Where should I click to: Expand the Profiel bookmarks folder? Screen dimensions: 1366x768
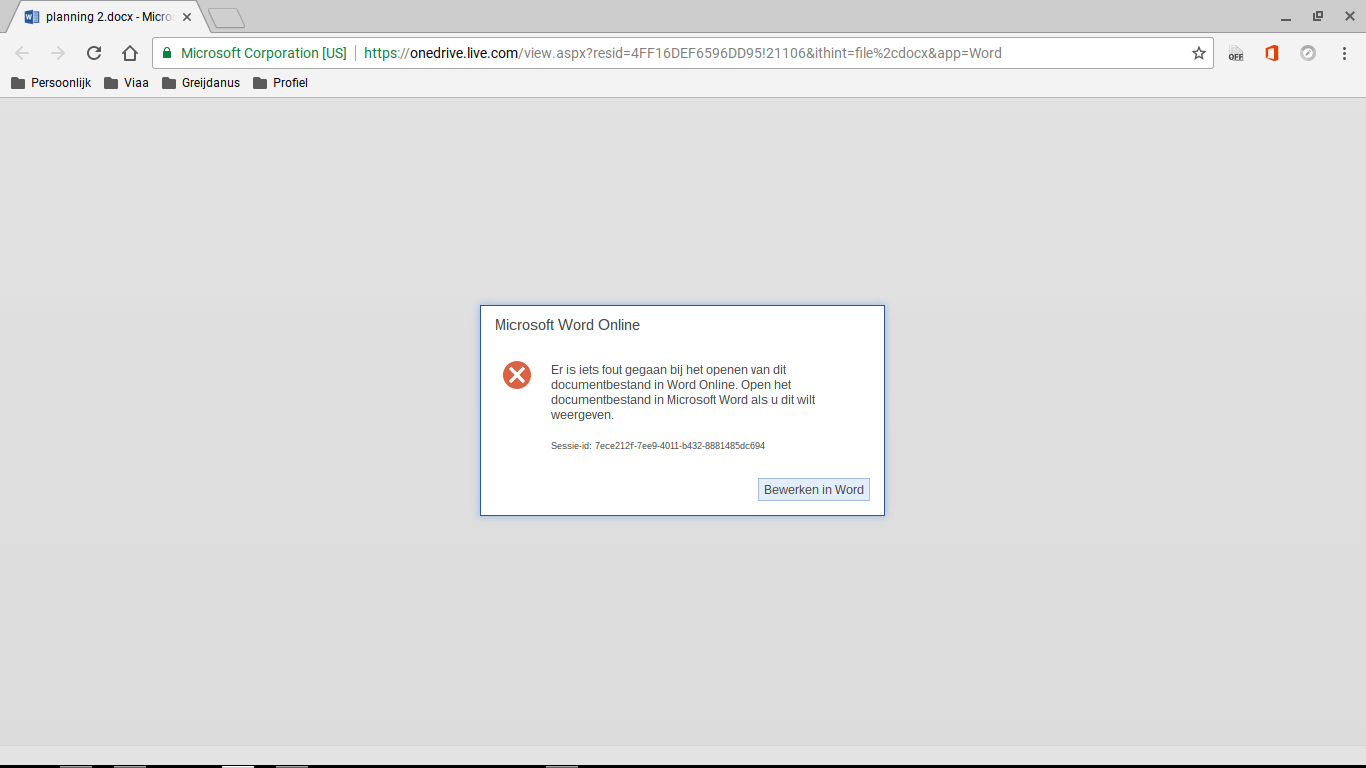tap(280, 83)
